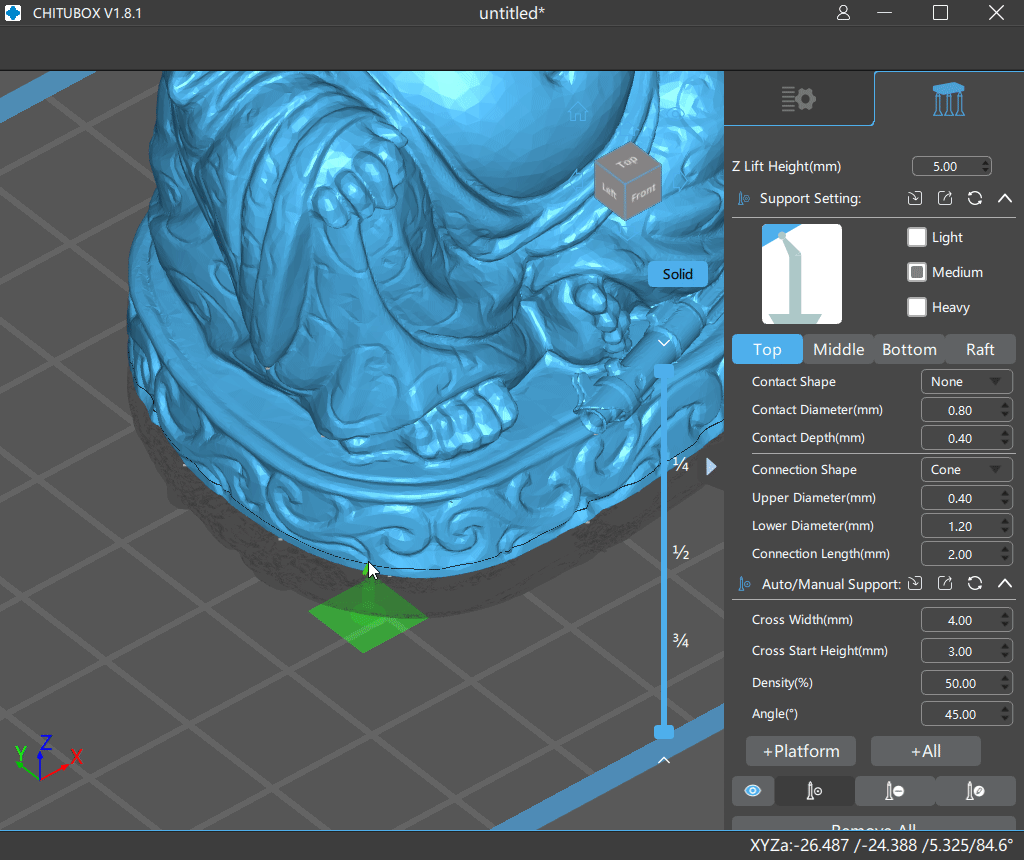Screen dimensions: 1024x860
Task: Click the Contact Diameter stepper arrows
Action: click(x=1005, y=410)
